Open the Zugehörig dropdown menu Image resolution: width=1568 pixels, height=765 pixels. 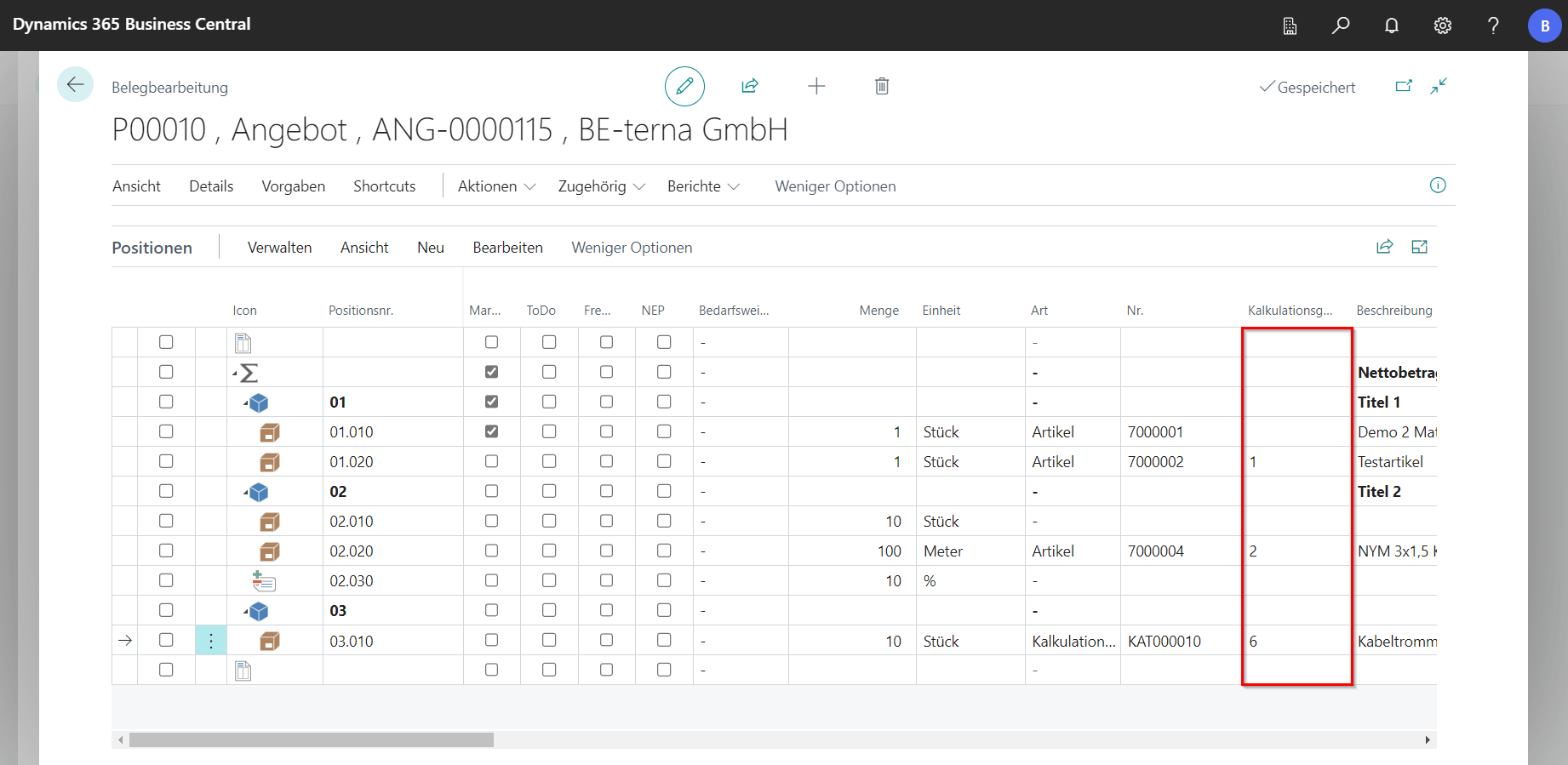point(601,186)
